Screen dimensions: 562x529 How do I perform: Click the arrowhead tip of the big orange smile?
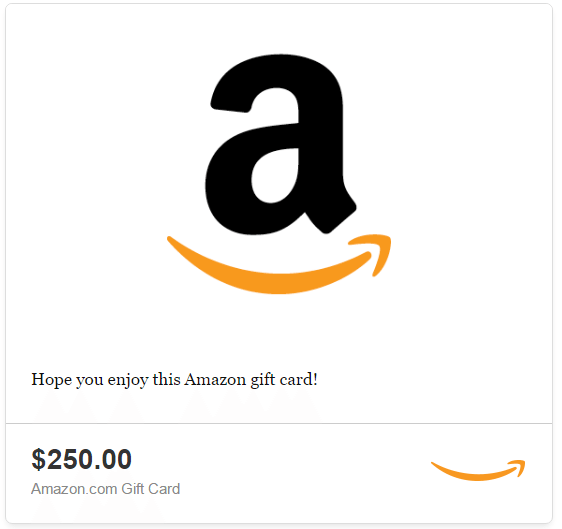coord(375,251)
